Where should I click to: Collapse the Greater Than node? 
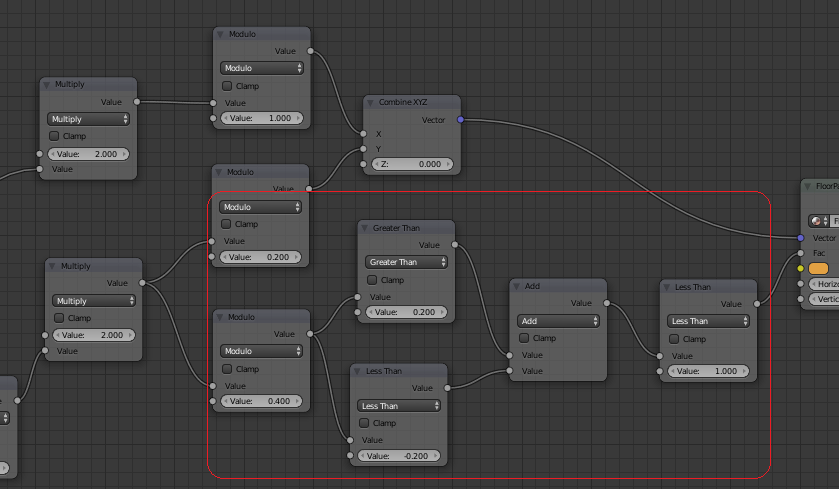click(x=364, y=228)
